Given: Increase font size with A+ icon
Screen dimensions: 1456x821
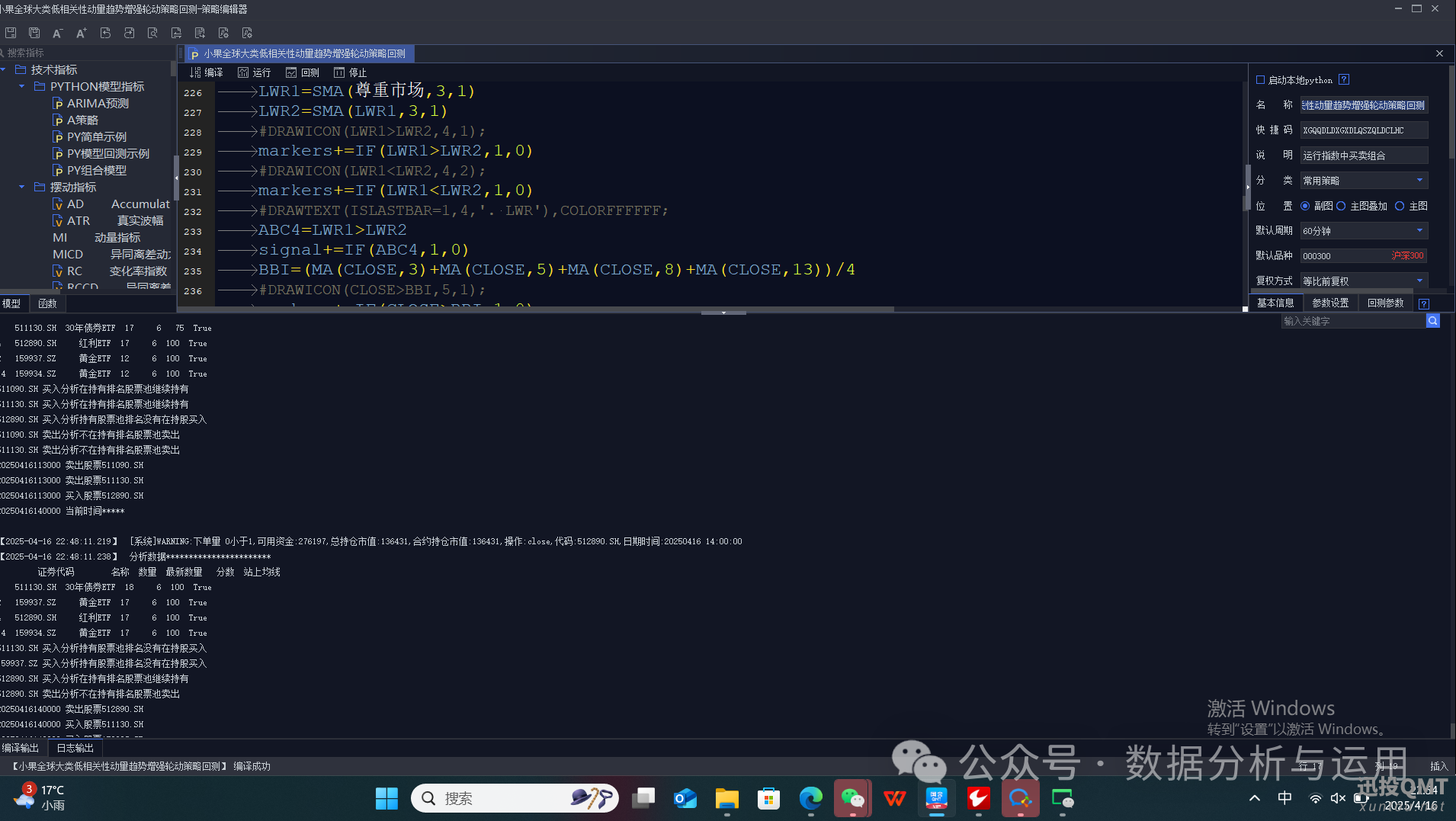Looking at the screenshot, I should pyautogui.click(x=82, y=33).
